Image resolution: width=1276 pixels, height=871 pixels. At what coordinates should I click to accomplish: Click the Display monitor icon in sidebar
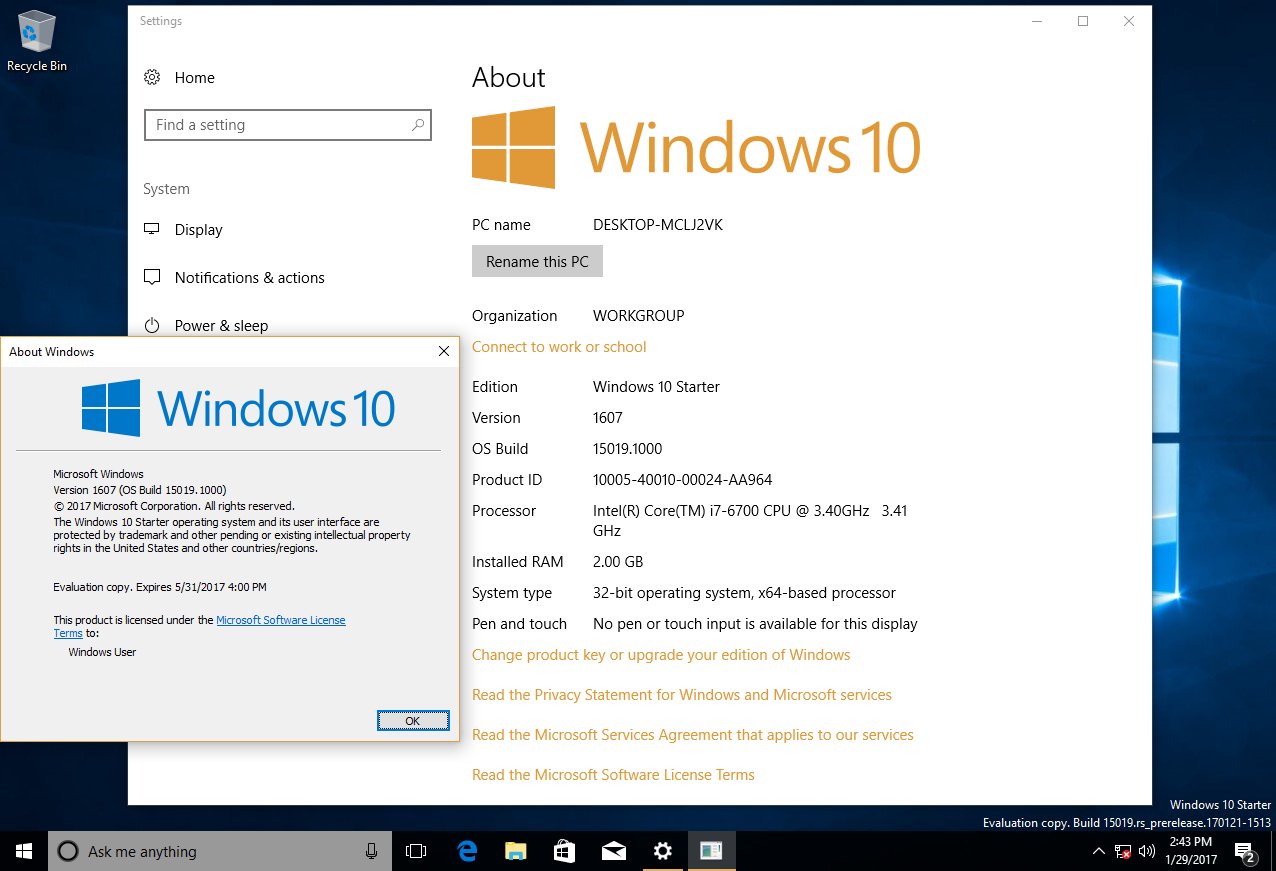point(152,229)
